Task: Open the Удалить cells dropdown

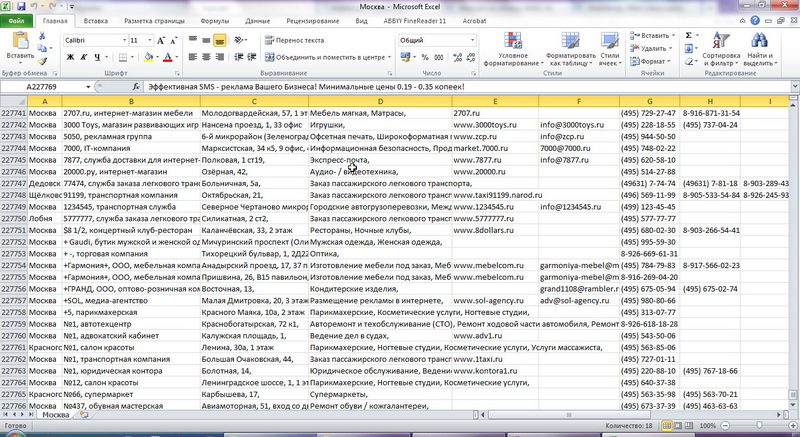Action: click(x=651, y=48)
